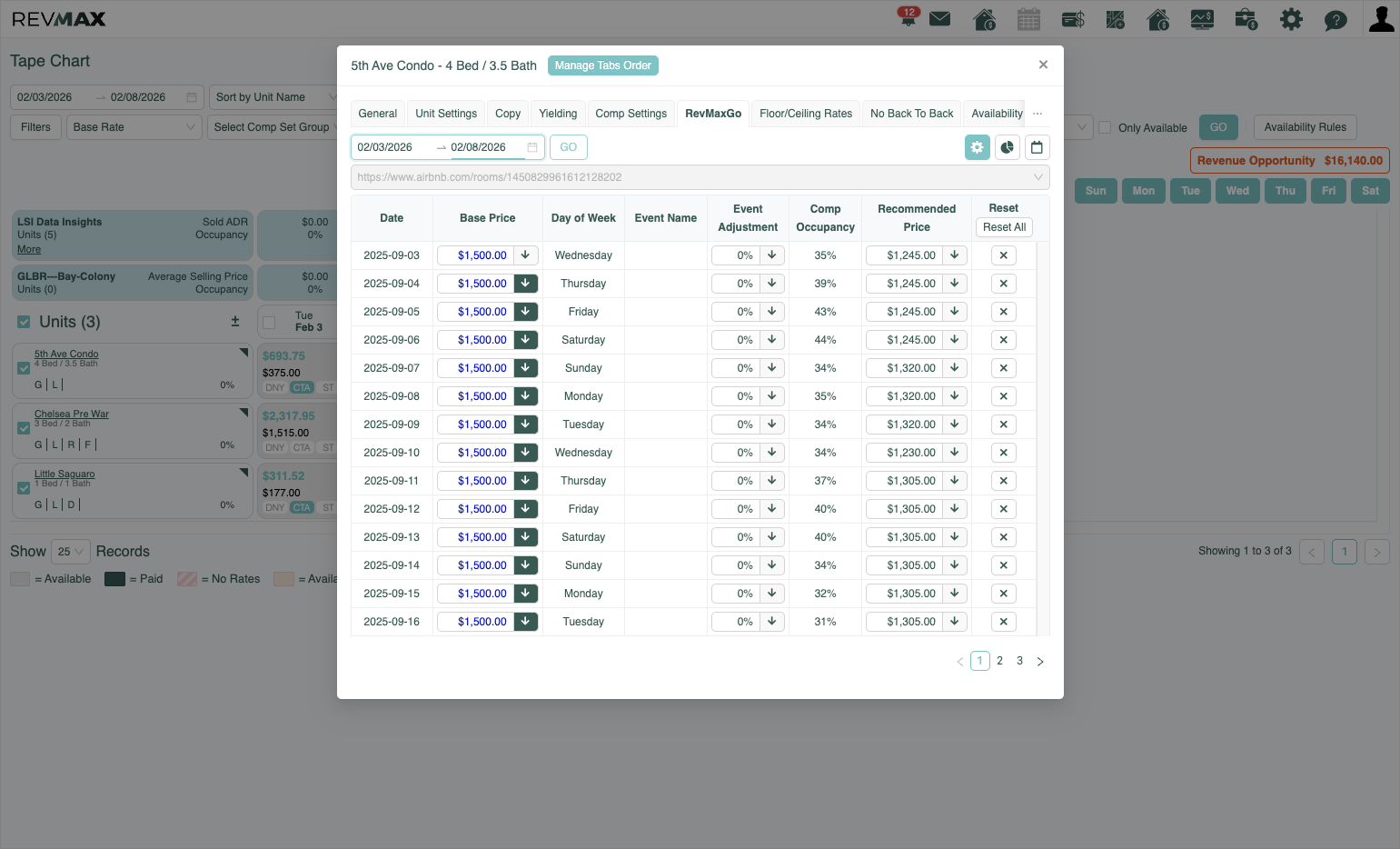
Task: Reset the 2025-09-05 row with X icon
Action: pos(1004,312)
